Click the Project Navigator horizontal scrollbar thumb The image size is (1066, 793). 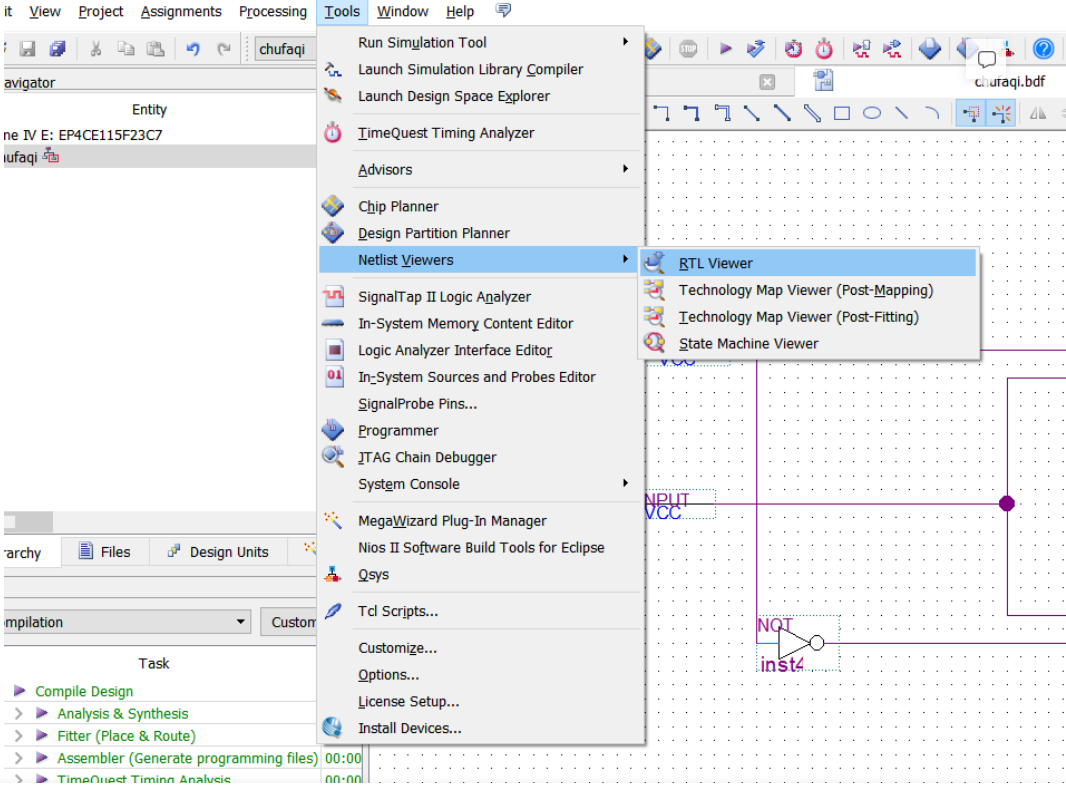point(28,522)
